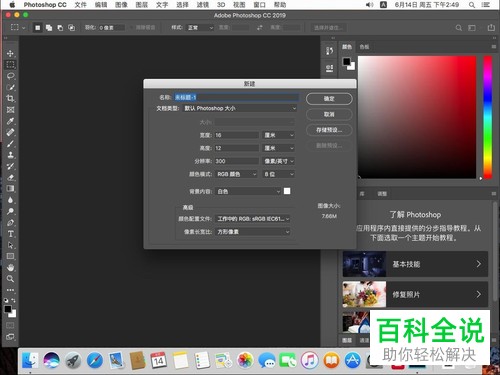500x375 pixels.
Task: Open Safari from the Dock
Action: pos(94,361)
